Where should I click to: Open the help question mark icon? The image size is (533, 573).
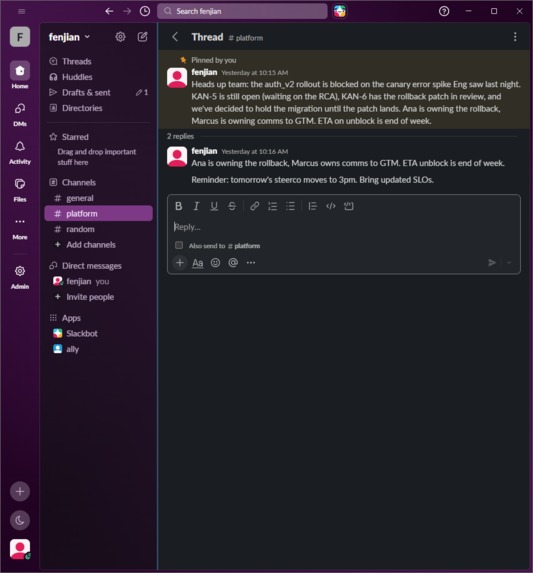pos(444,11)
